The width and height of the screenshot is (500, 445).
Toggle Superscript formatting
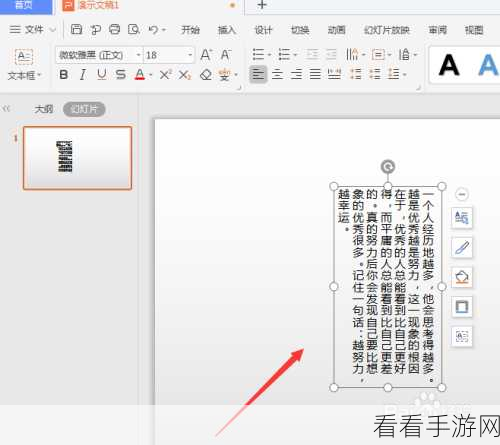[x=165, y=75]
